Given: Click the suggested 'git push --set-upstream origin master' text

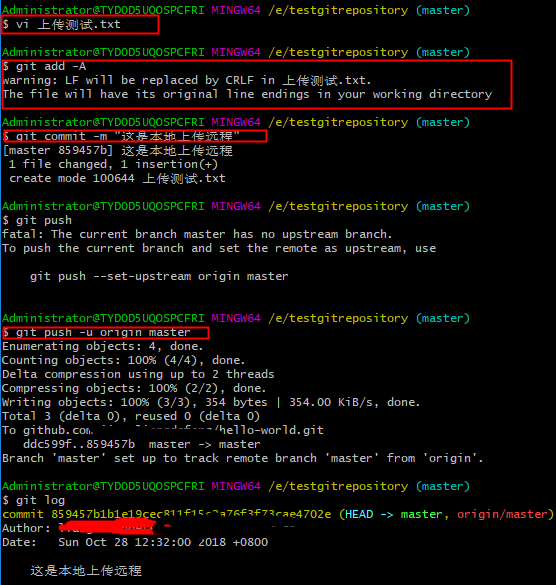Looking at the screenshot, I should [x=159, y=276].
